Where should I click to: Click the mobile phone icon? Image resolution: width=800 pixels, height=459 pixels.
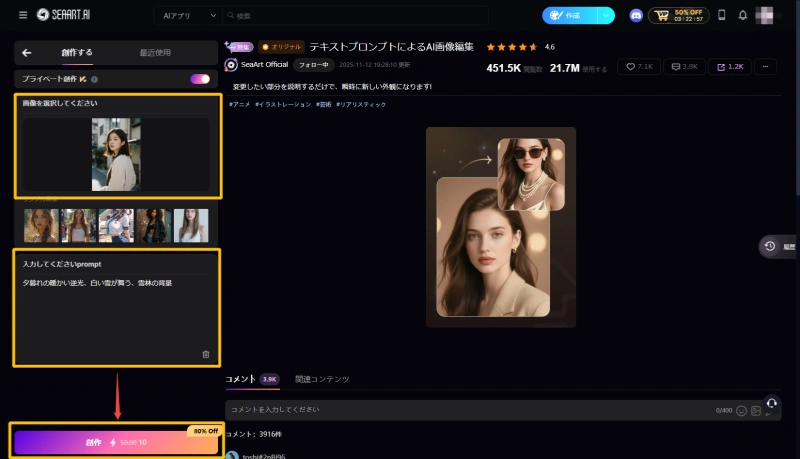coord(721,15)
